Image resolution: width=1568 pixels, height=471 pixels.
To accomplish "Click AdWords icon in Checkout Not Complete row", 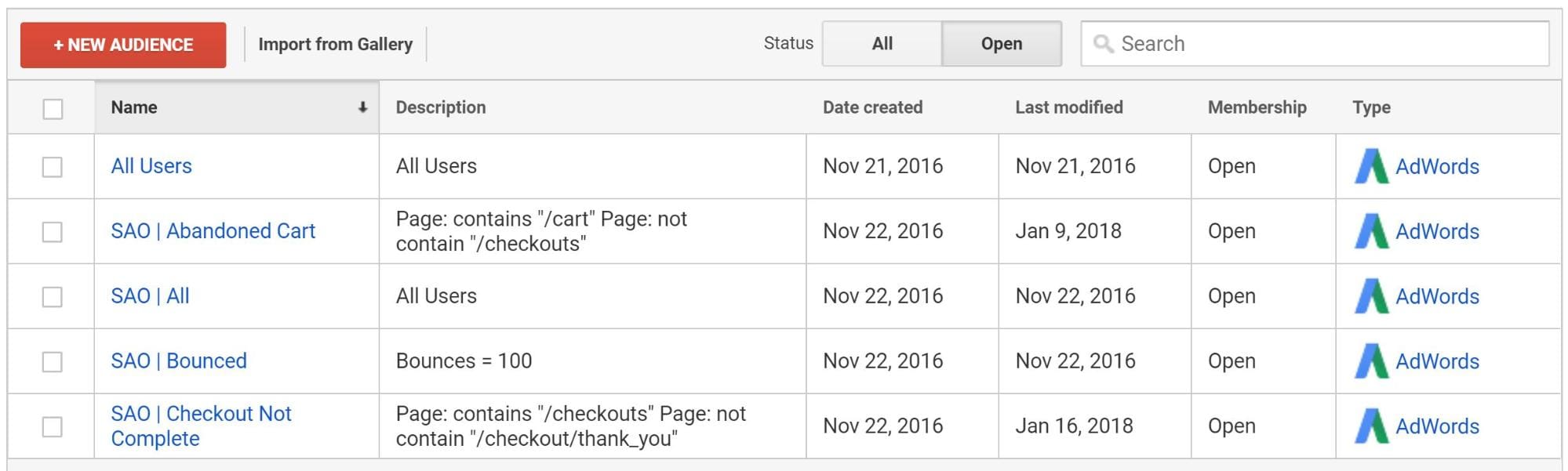I will 1371,426.
